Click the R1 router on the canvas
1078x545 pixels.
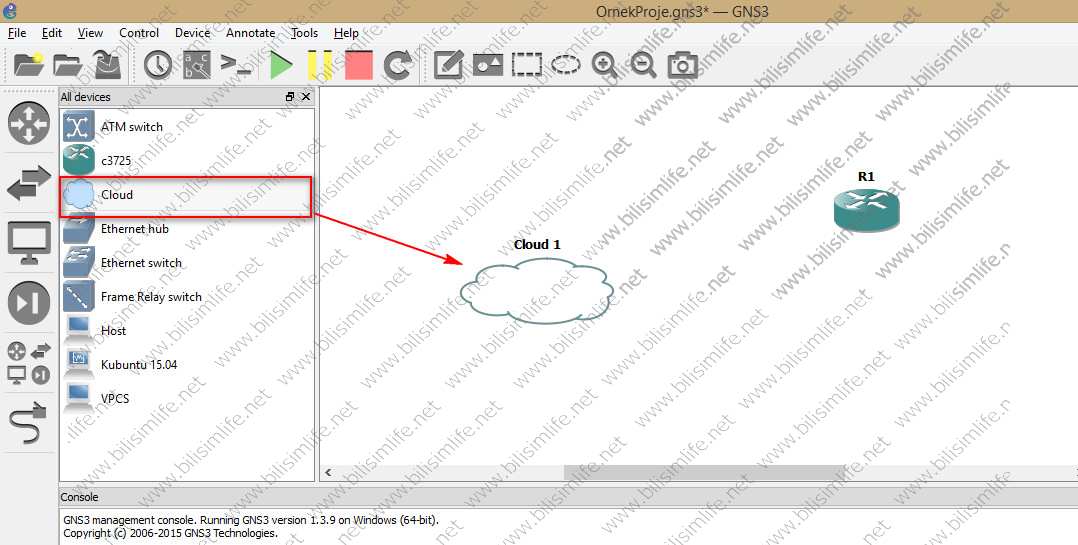(x=866, y=209)
